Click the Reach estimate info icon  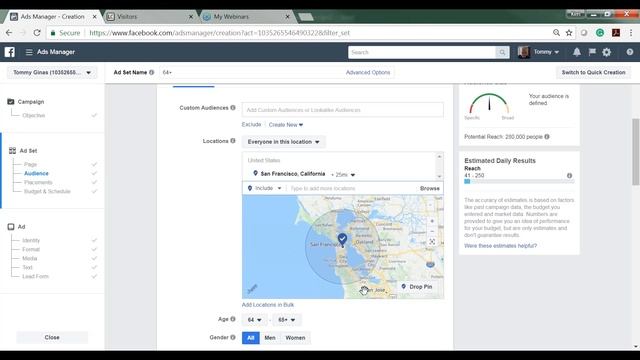pyautogui.click(x=569, y=176)
